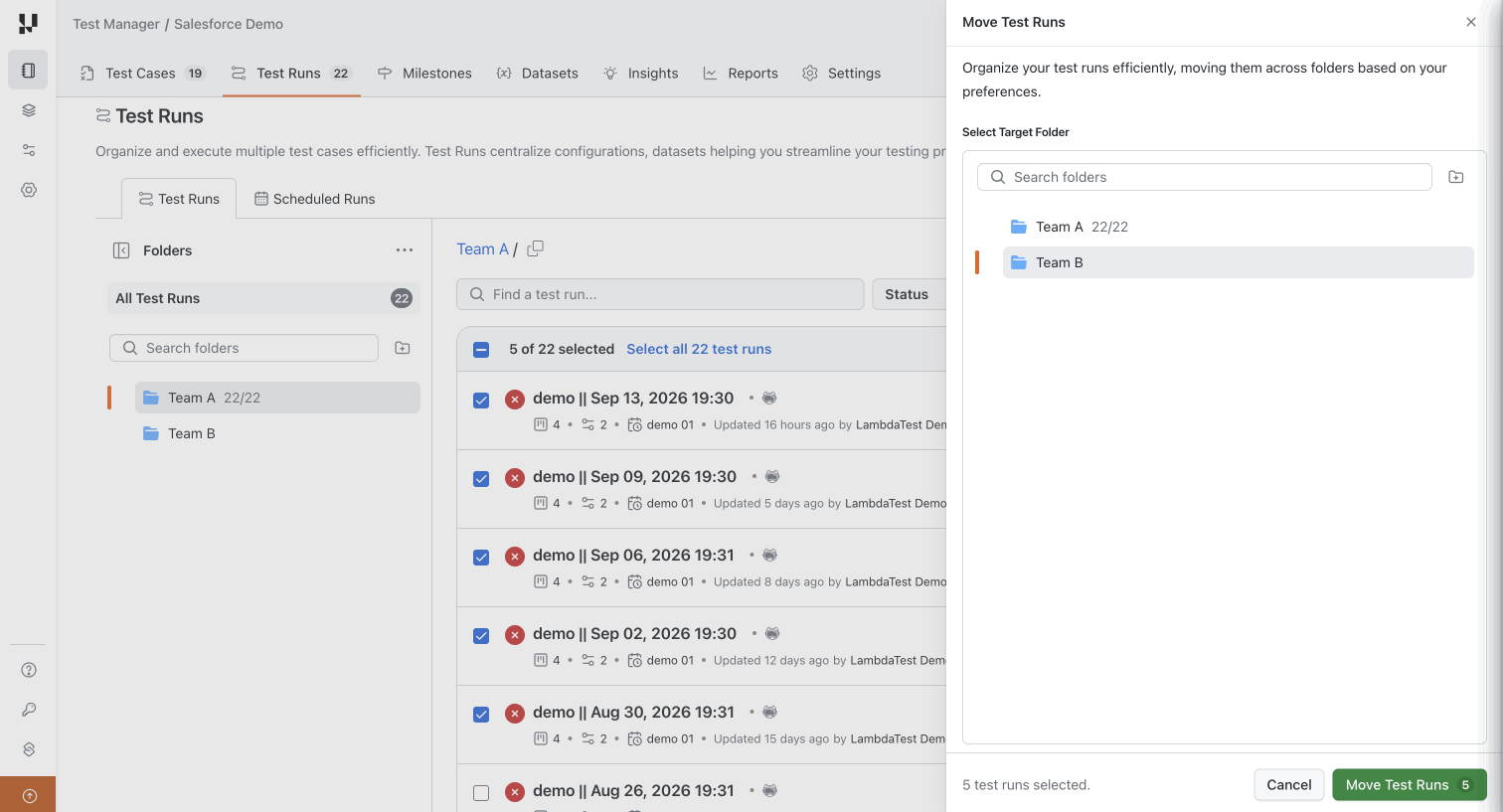Click failed status icon for Aug 30 run
Screen dimensions: 1503x812
[514, 713]
